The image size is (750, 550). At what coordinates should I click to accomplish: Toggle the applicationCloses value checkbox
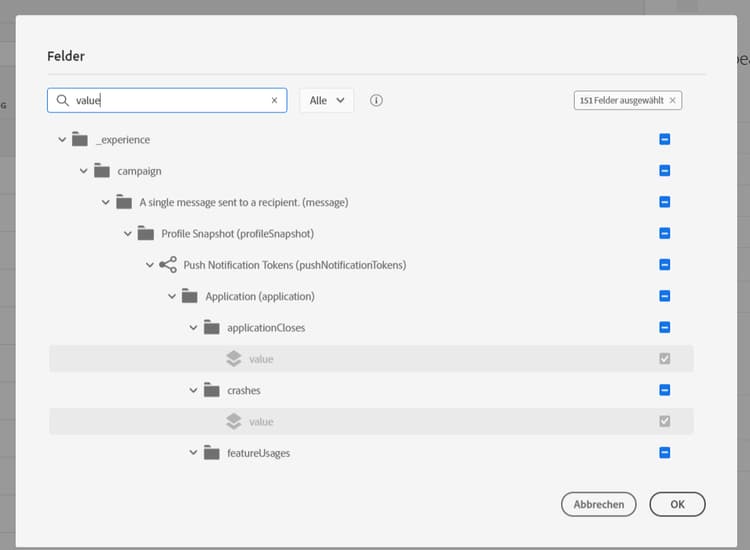(x=665, y=359)
